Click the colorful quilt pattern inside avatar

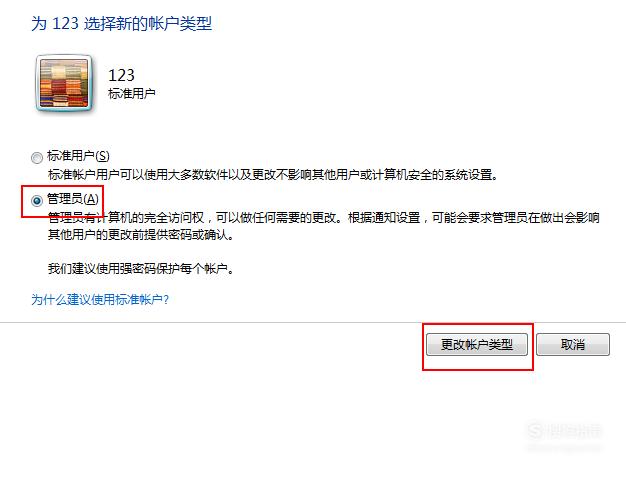click(x=64, y=83)
